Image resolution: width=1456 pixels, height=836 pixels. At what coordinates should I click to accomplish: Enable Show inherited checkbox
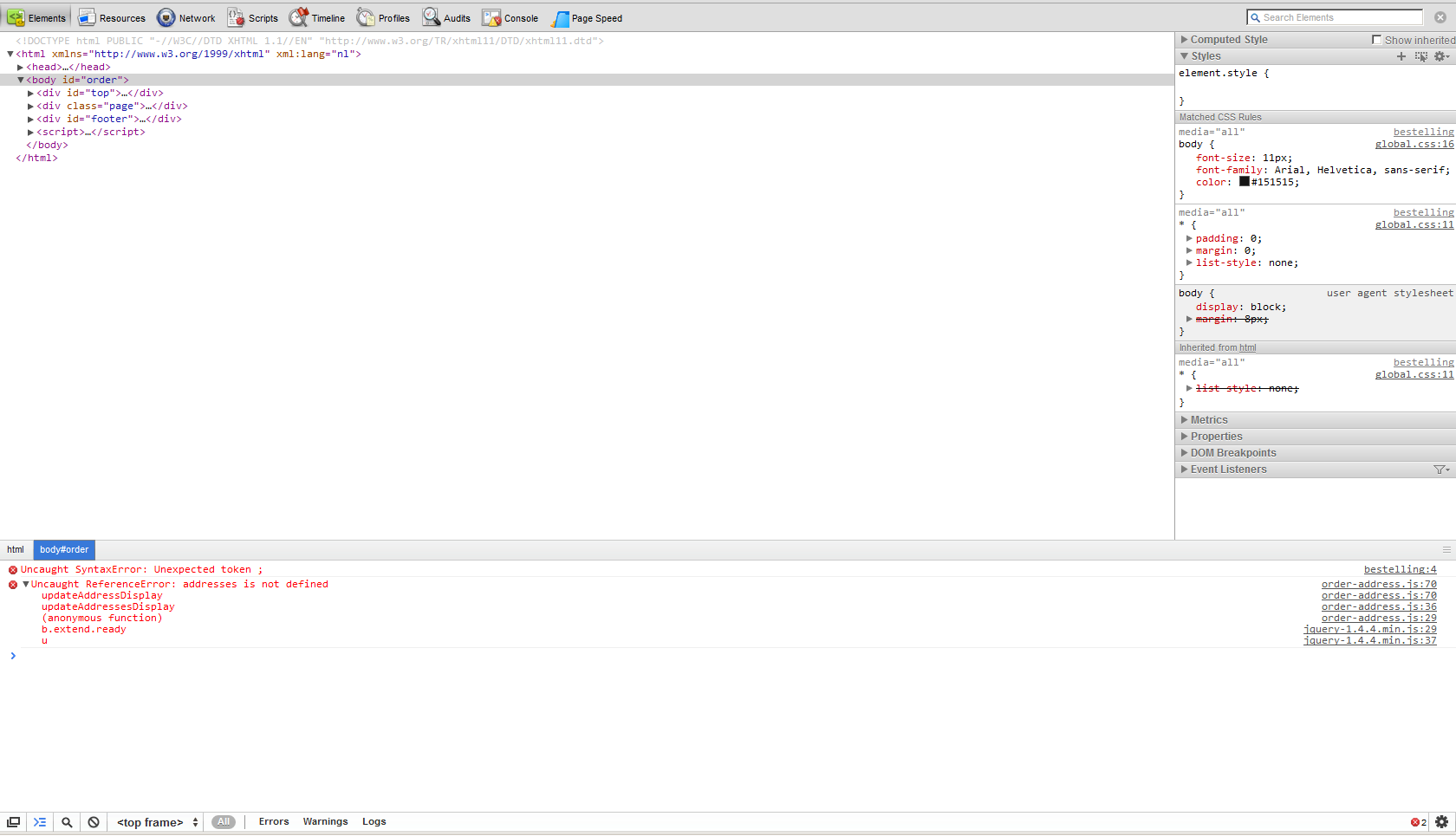(x=1376, y=40)
